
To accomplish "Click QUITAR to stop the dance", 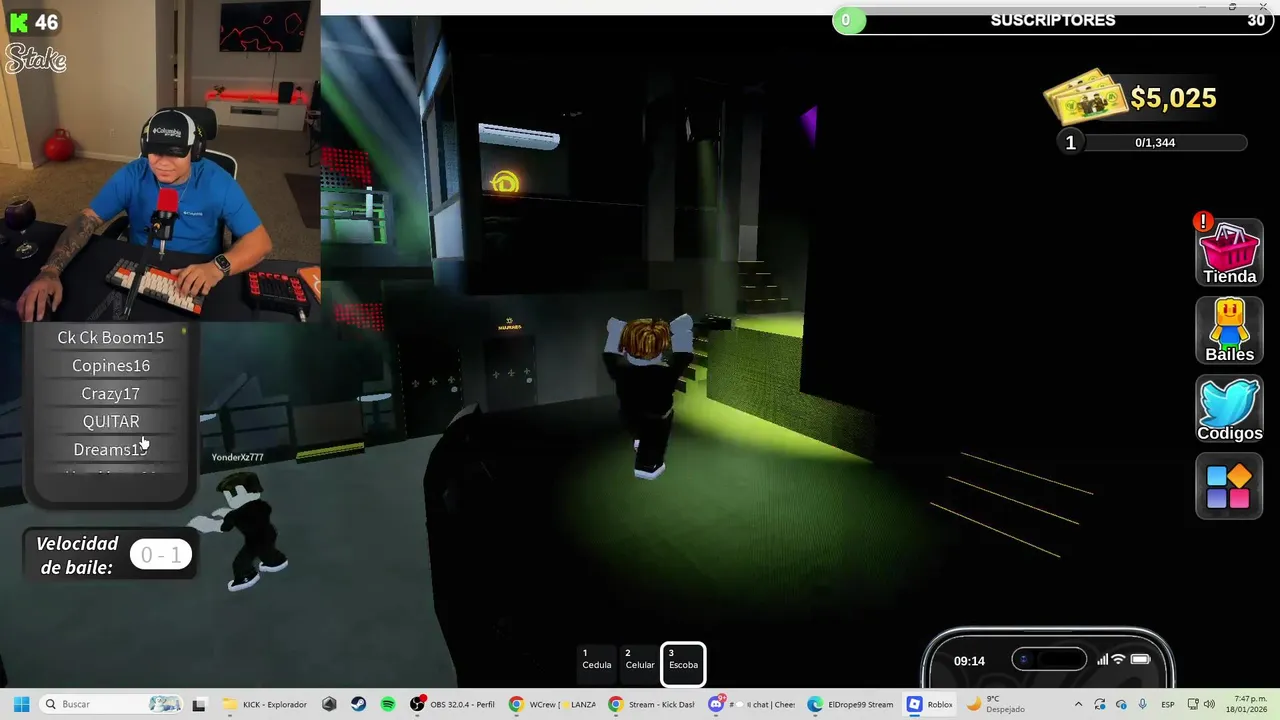I will click(110, 422).
